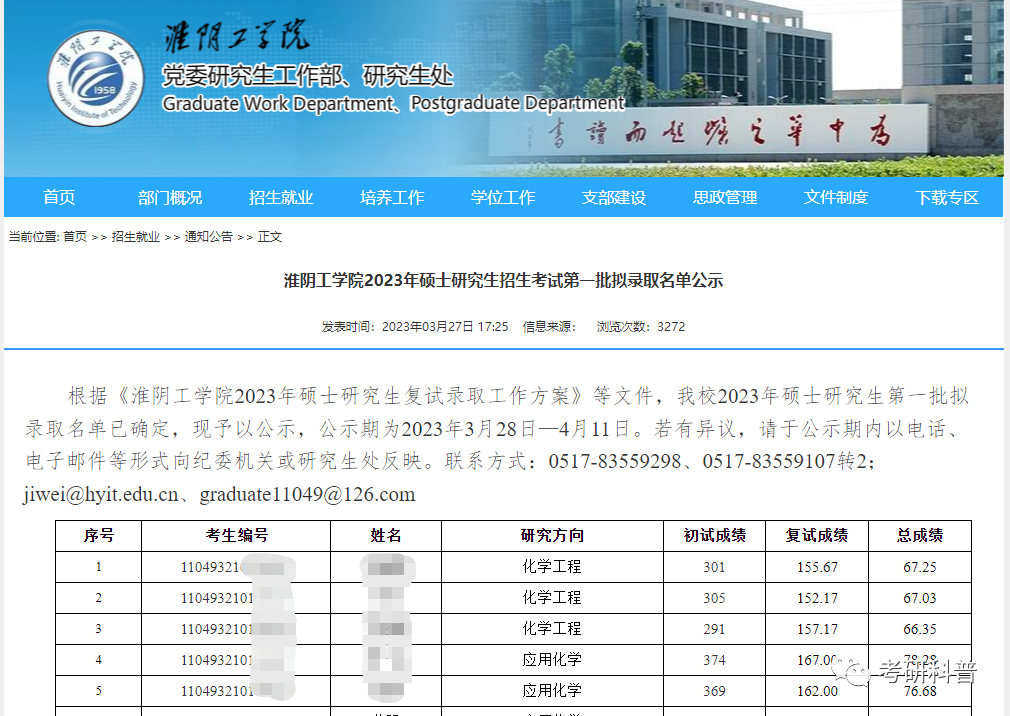Click the 复试成绩 column header
This screenshot has width=1010, height=716.
click(817, 536)
